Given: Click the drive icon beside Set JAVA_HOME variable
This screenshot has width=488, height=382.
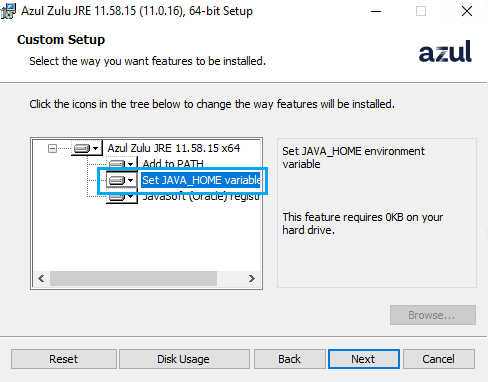Looking at the screenshot, I should [x=117, y=180].
